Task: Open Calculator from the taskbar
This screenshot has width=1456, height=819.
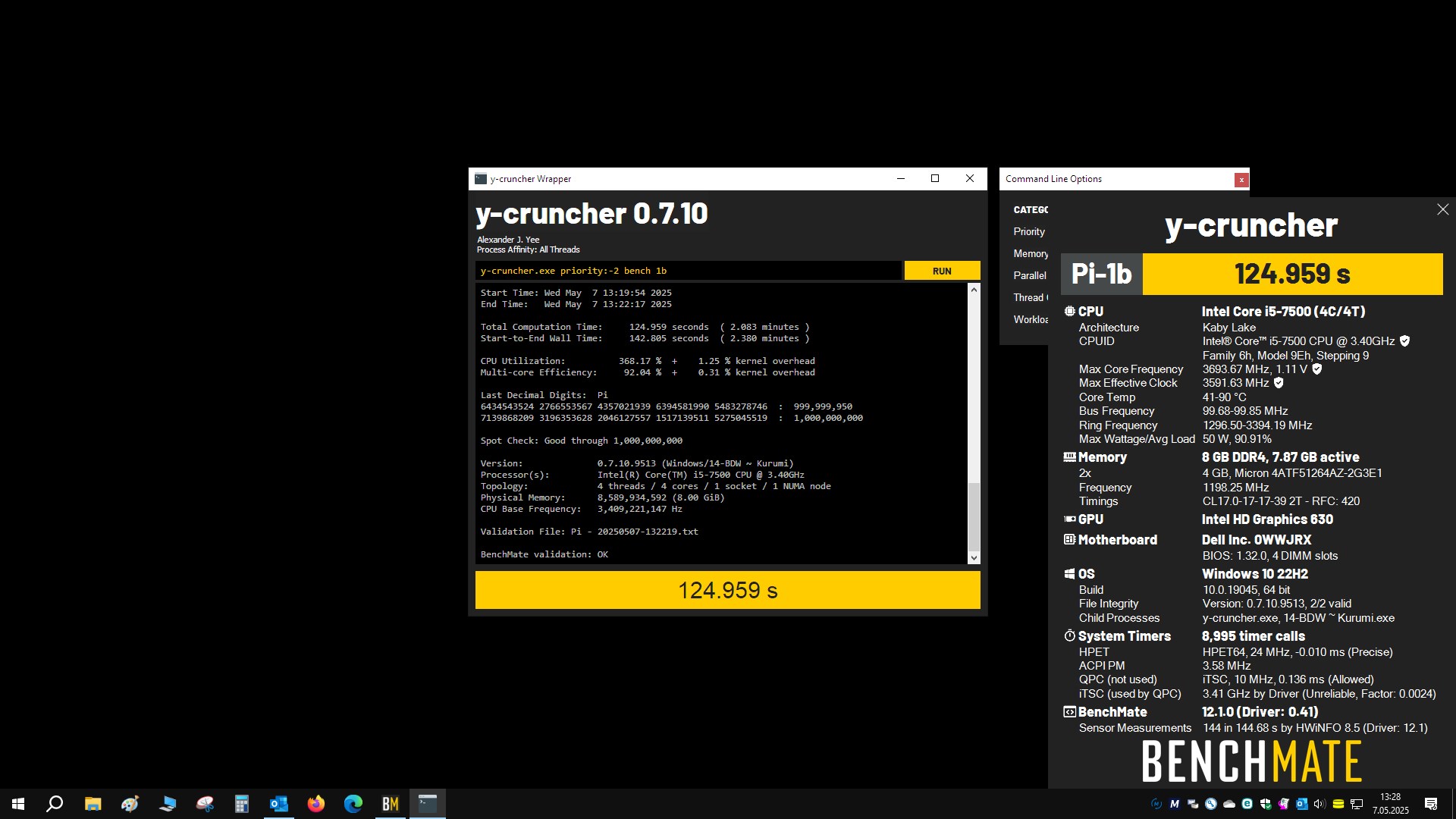Action: click(x=241, y=804)
